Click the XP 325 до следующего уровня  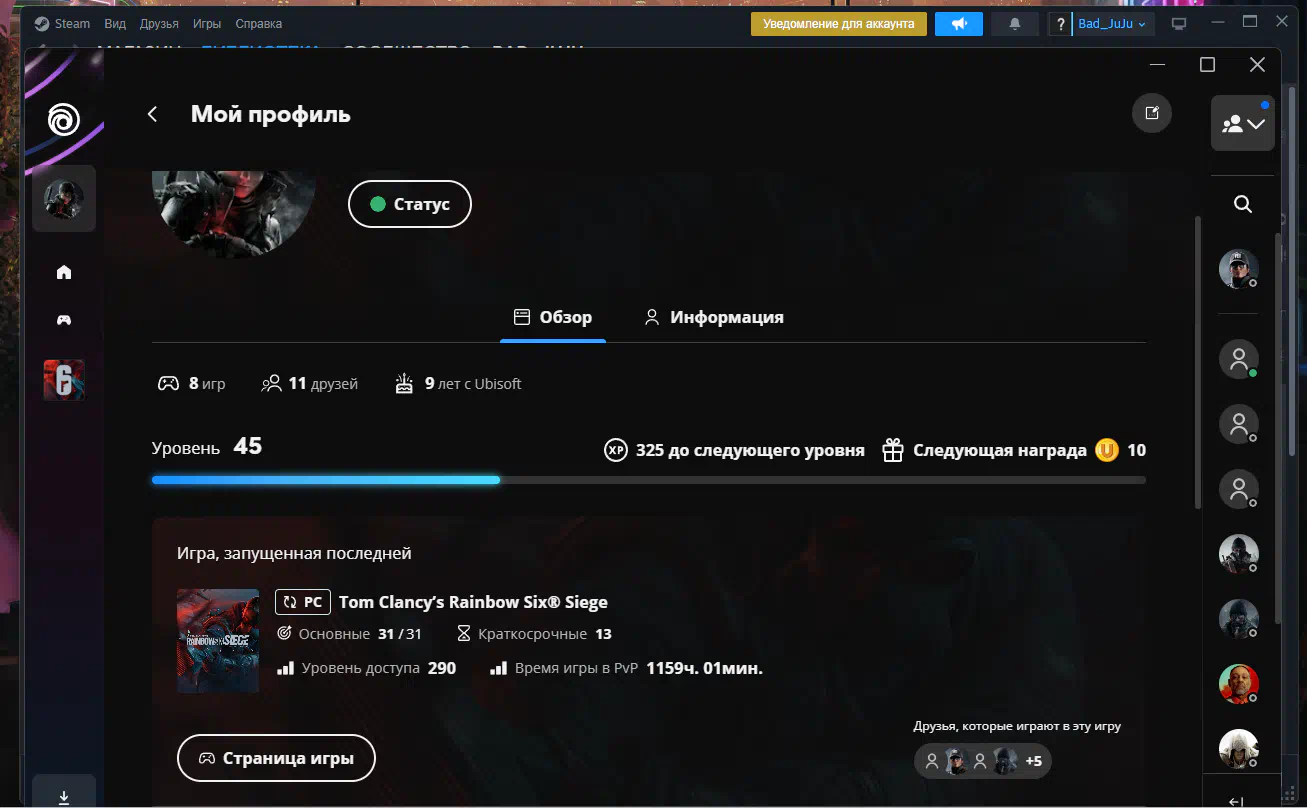(x=735, y=450)
